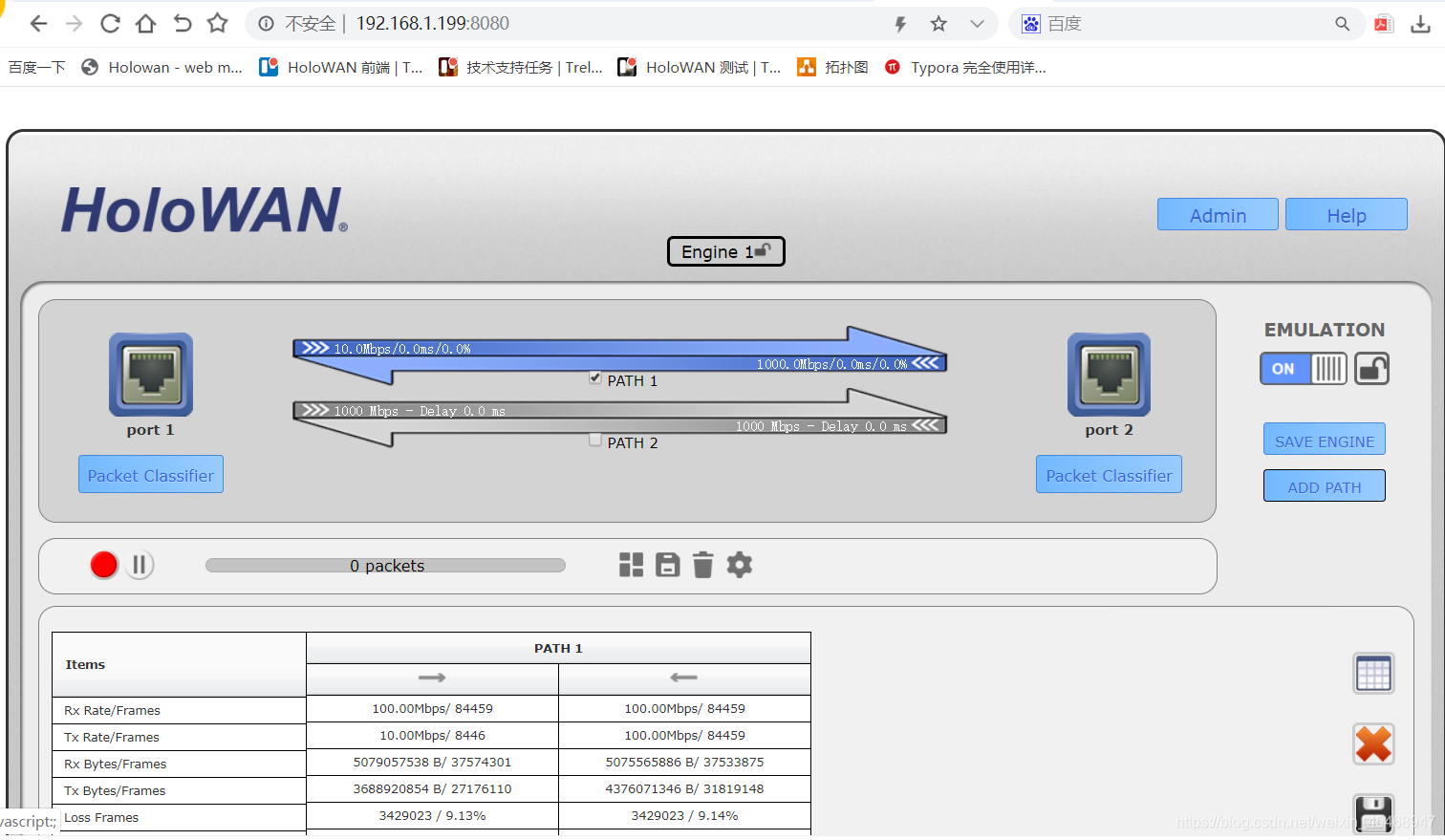Open the browser home page
Screen dimensions: 1445x840
coord(145,24)
